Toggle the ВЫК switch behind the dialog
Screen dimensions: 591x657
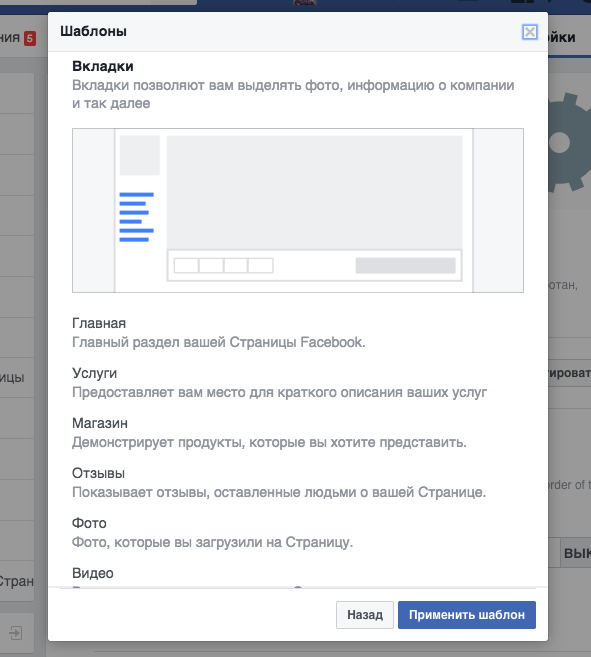point(575,553)
